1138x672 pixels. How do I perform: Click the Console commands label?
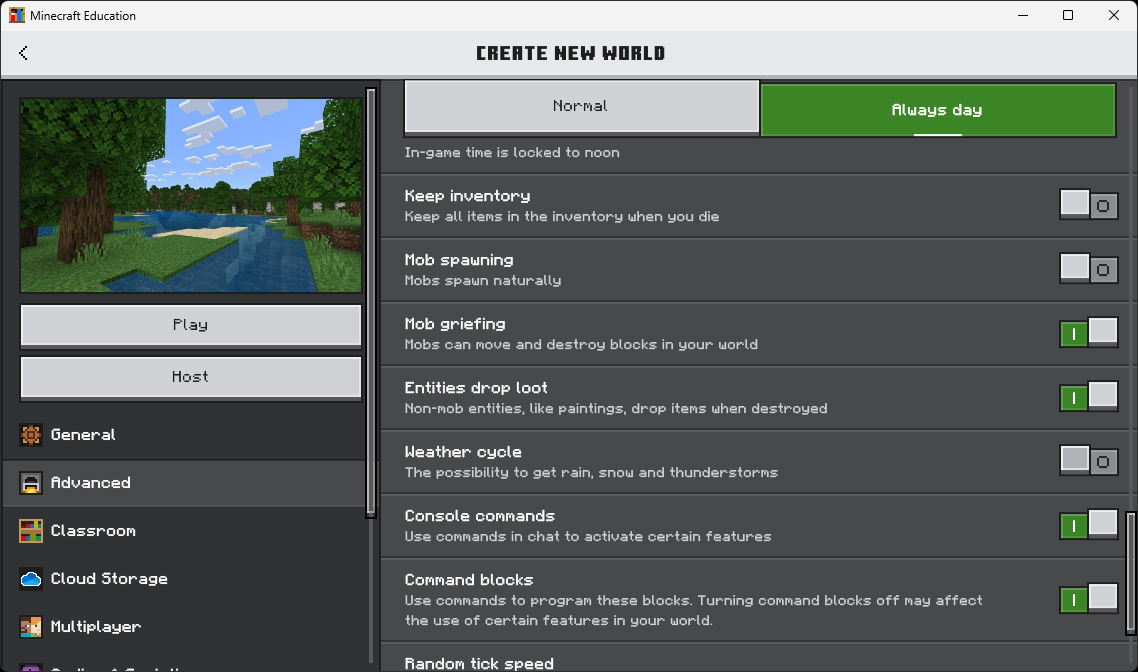point(480,516)
